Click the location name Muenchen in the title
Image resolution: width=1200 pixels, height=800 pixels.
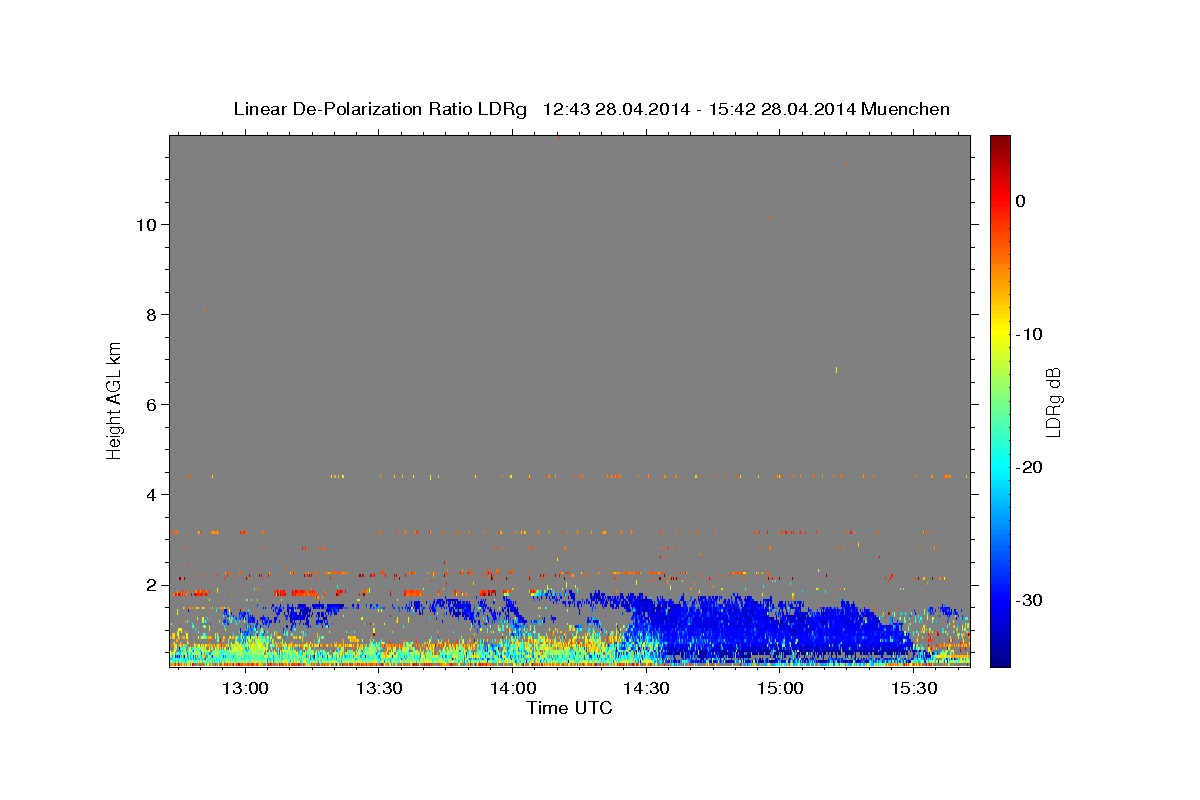[906, 109]
